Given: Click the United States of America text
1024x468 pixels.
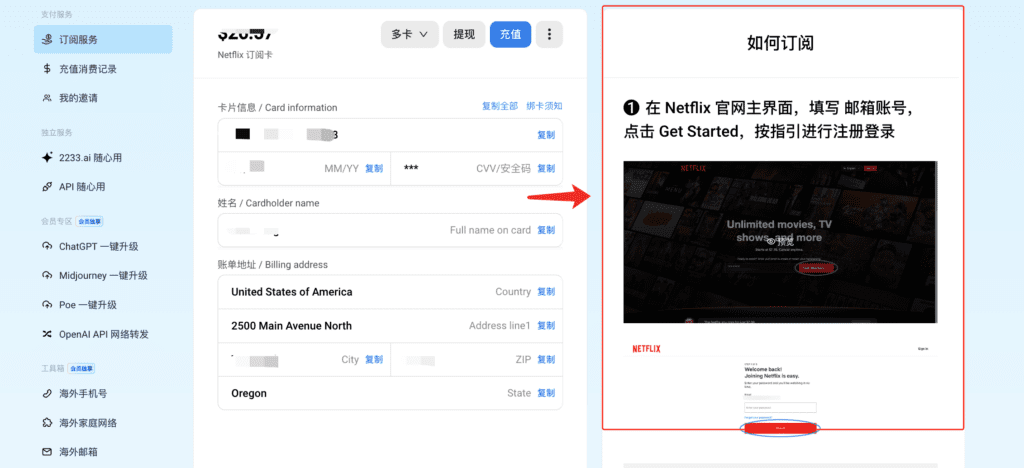Looking at the screenshot, I should pyautogui.click(x=291, y=292).
